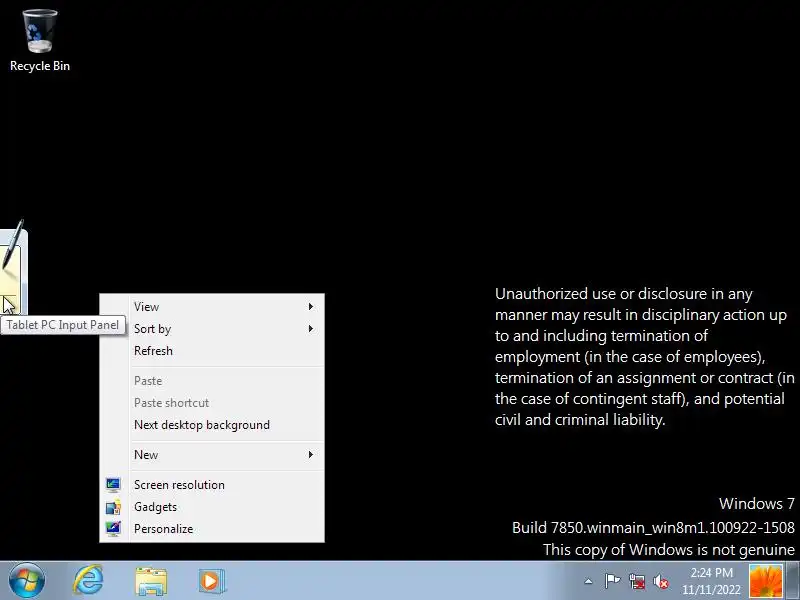The image size is (800, 600).
Task: Click the arrow next to Sort by
Action: (311, 329)
